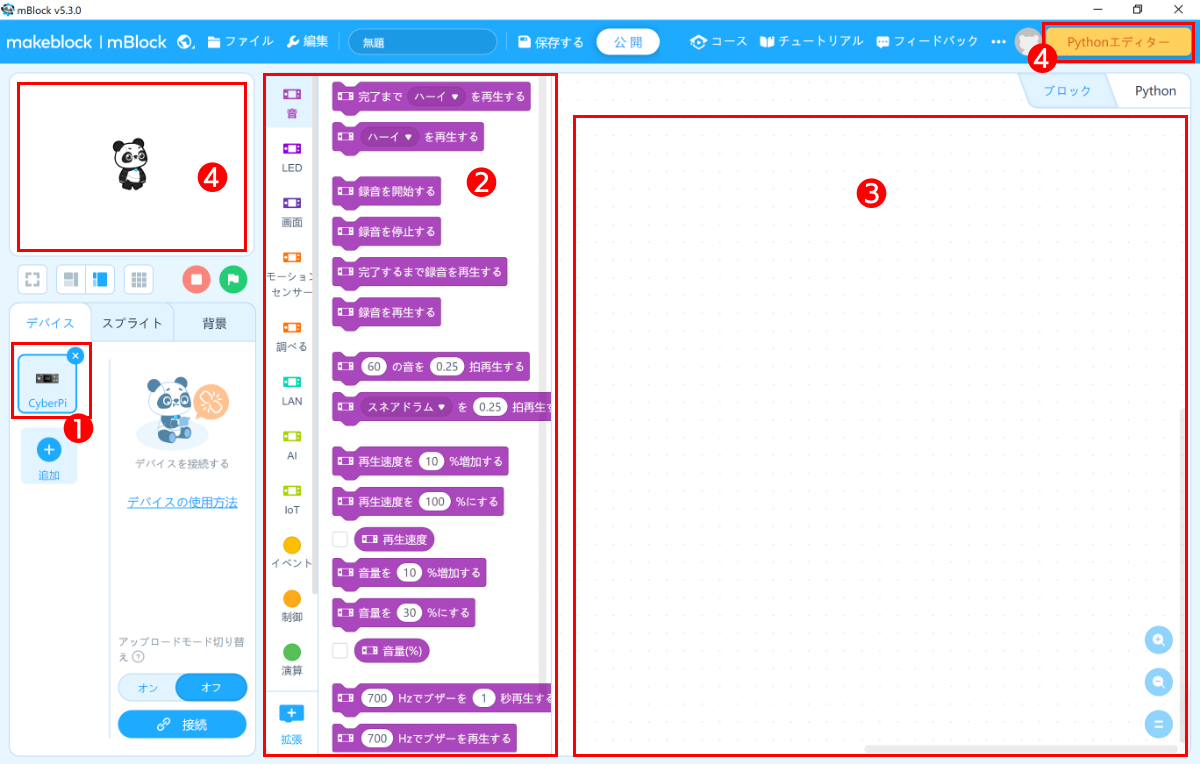The image size is (1200, 764).
Task: Click the 700 Hz field in buzzer seconds block
Action: (x=378, y=698)
